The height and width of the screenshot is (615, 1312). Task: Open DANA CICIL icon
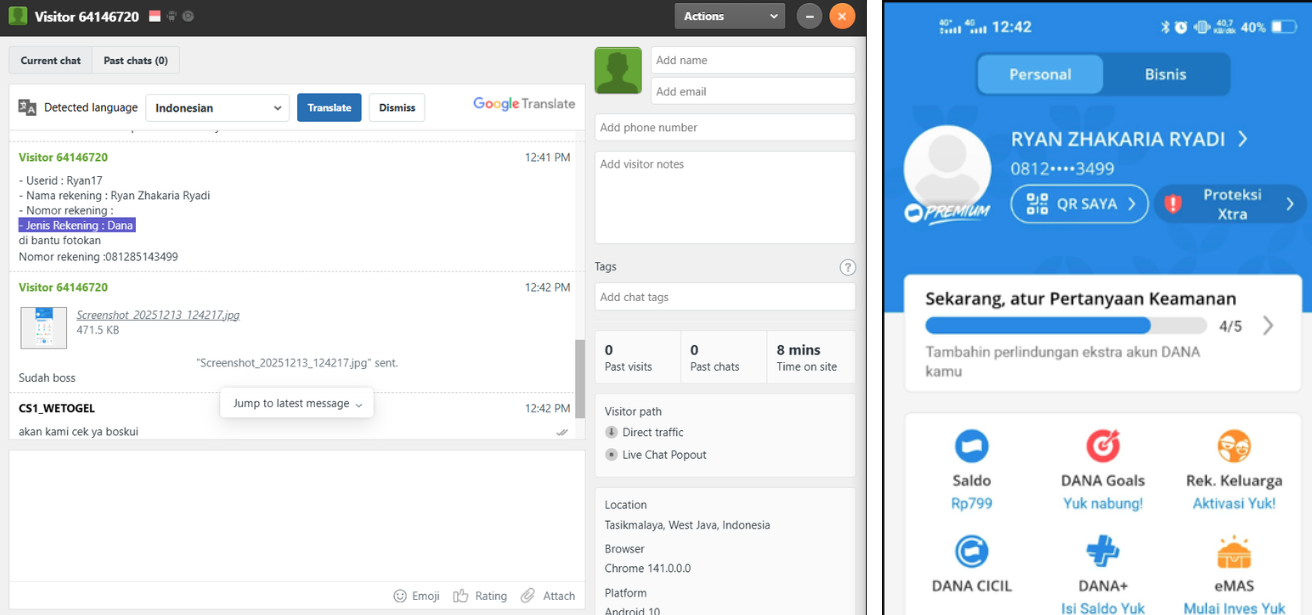[971, 551]
